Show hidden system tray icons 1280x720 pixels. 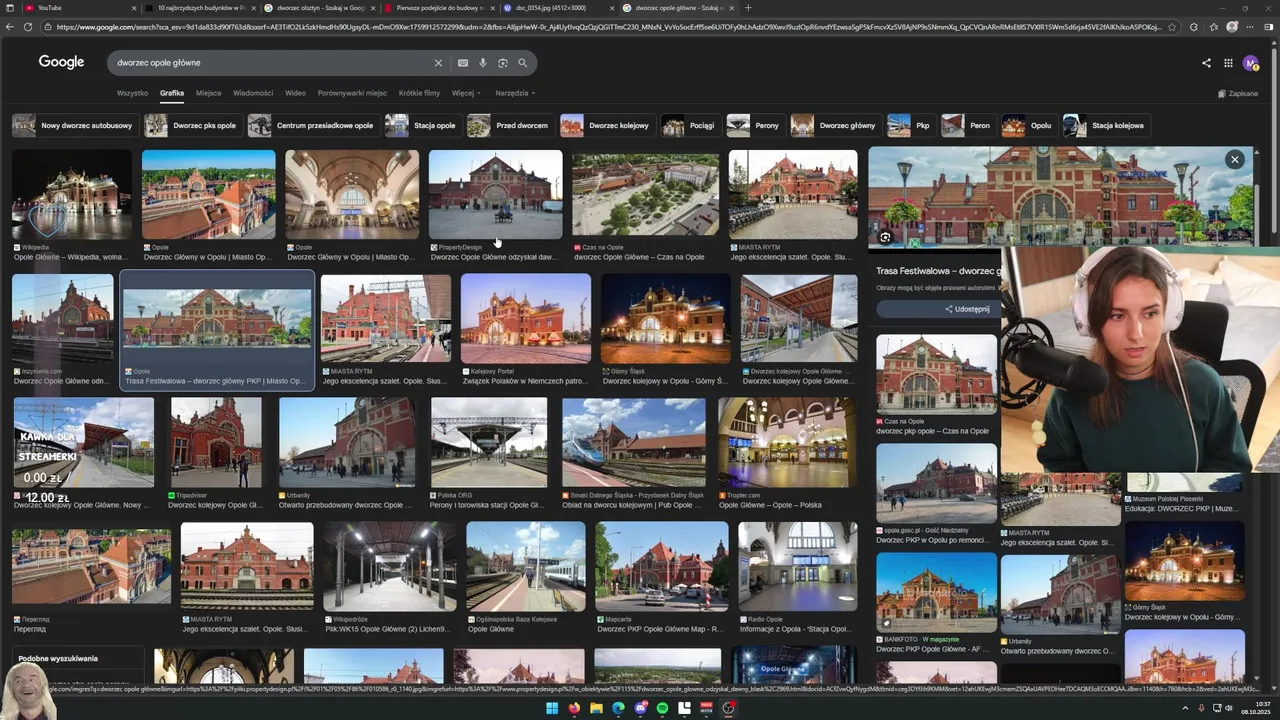[1185, 708]
